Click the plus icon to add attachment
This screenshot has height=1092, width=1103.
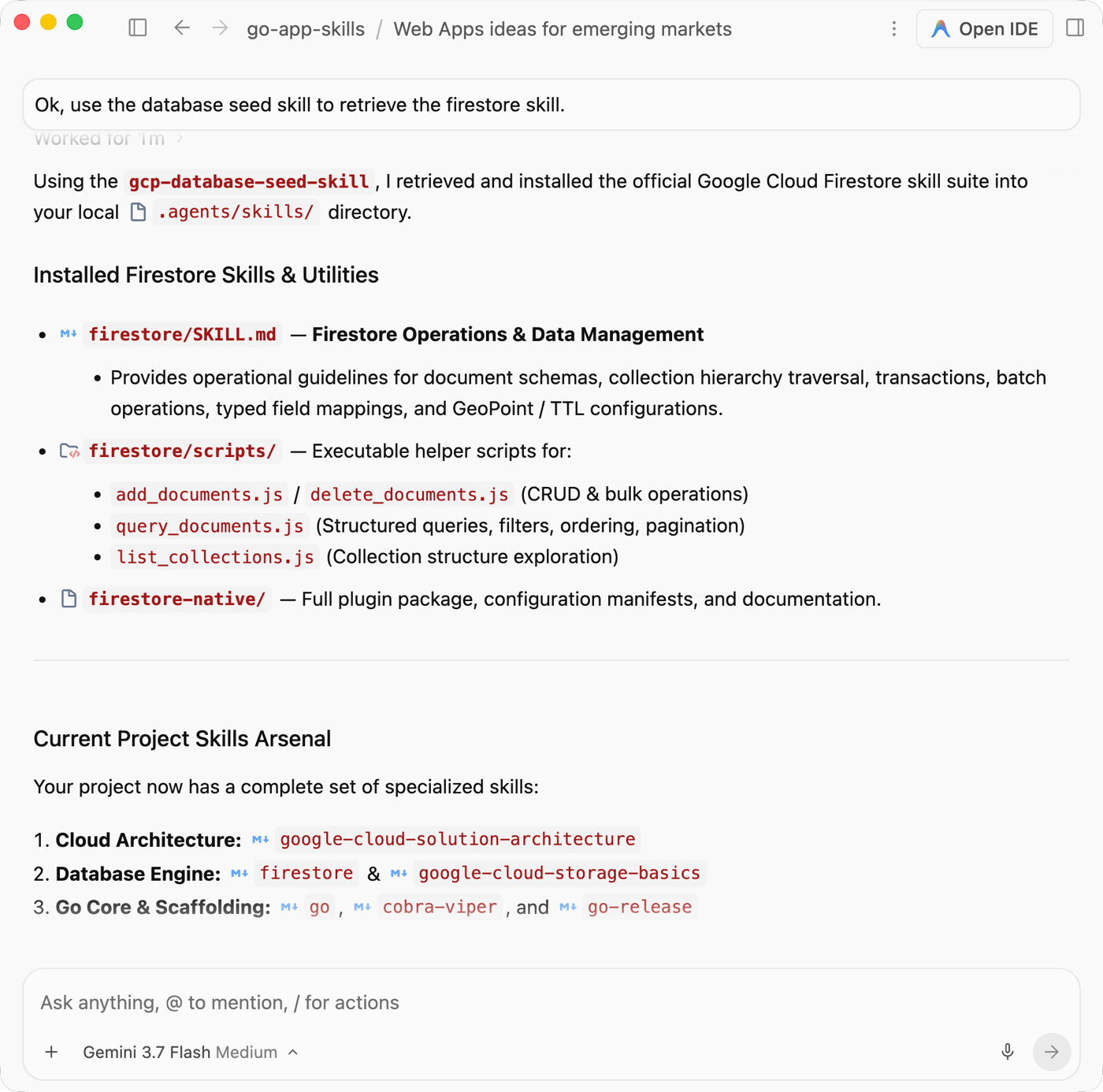[x=51, y=1053]
